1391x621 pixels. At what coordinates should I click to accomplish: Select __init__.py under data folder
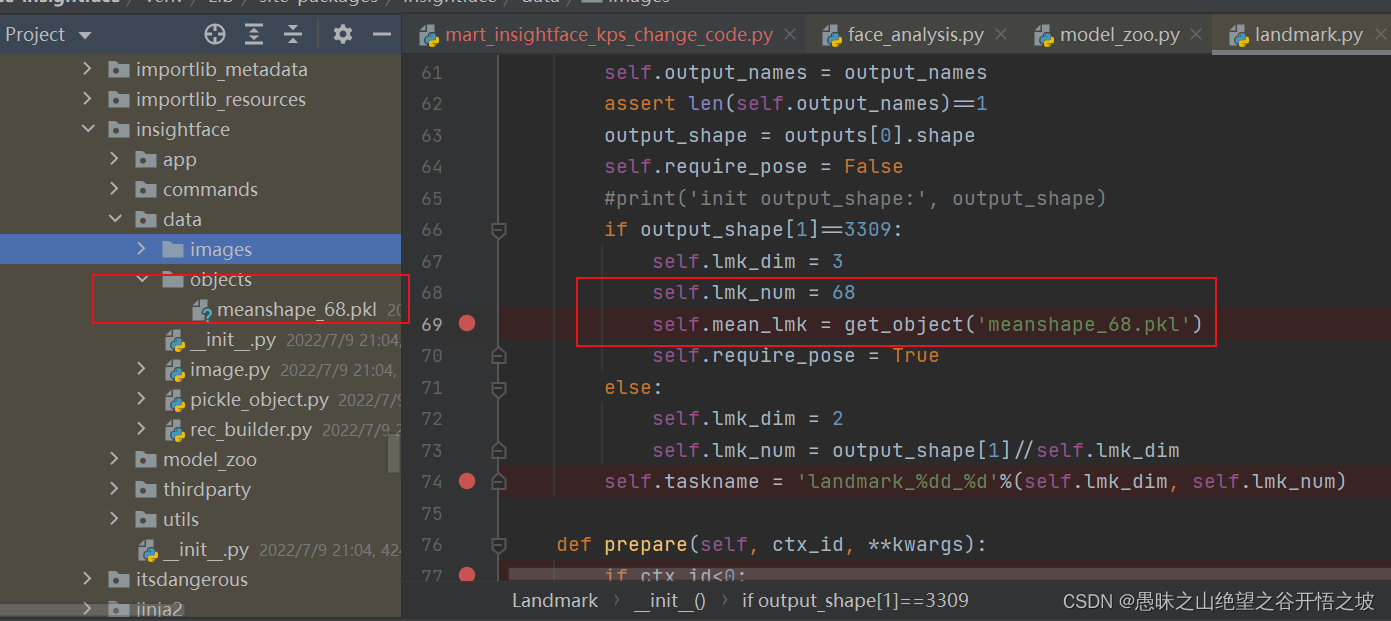233,340
